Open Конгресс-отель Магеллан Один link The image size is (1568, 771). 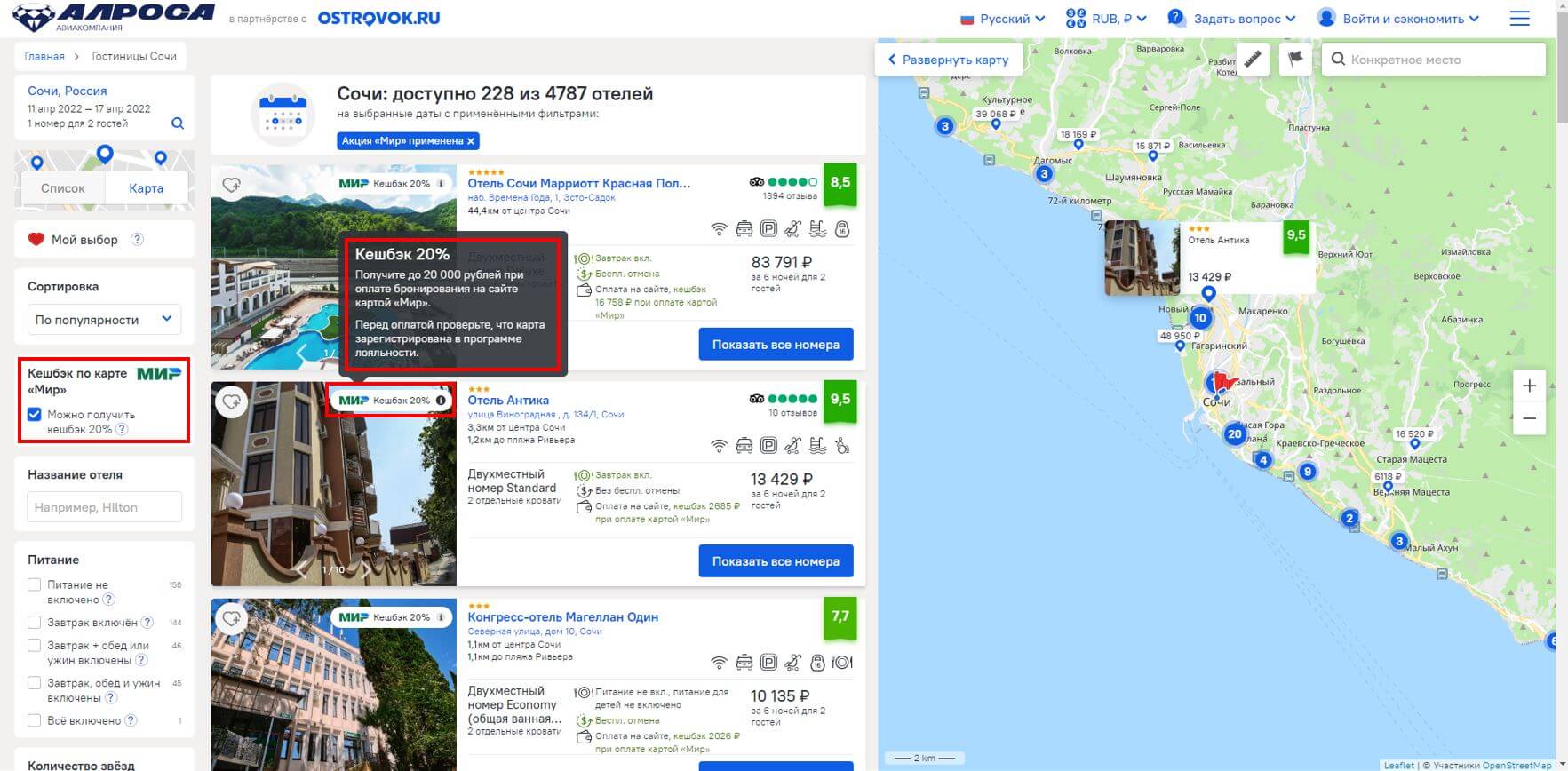pos(562,617)
